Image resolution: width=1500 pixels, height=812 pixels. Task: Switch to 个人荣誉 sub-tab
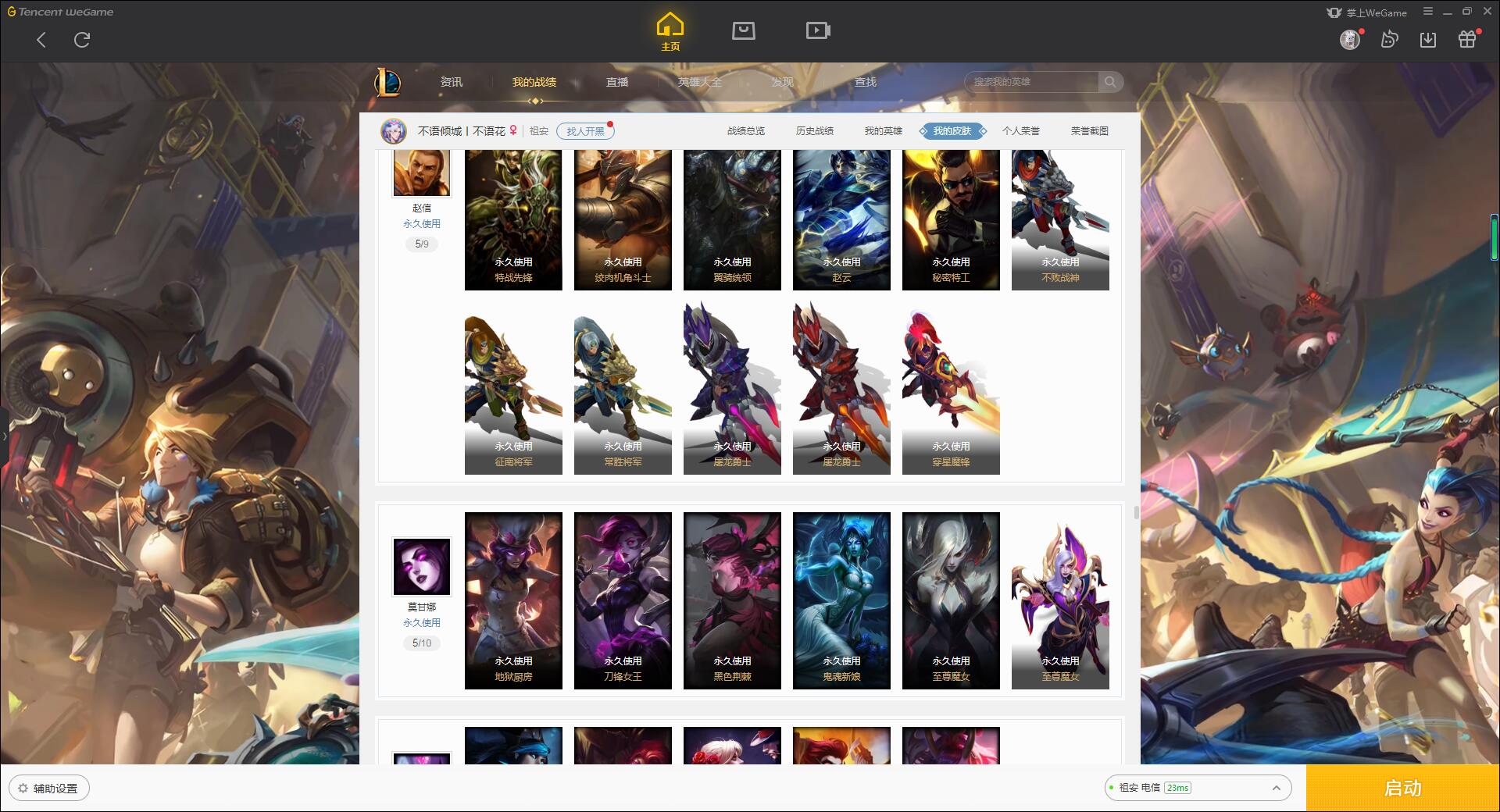pos(1021,131)
